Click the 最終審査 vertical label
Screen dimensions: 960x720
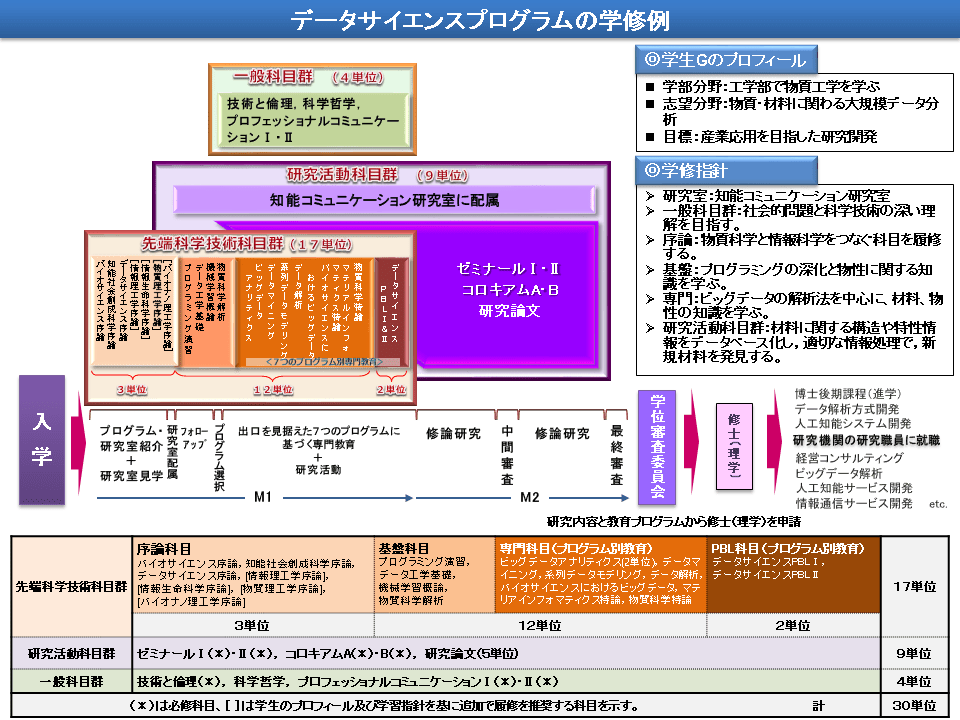(617, 456)
